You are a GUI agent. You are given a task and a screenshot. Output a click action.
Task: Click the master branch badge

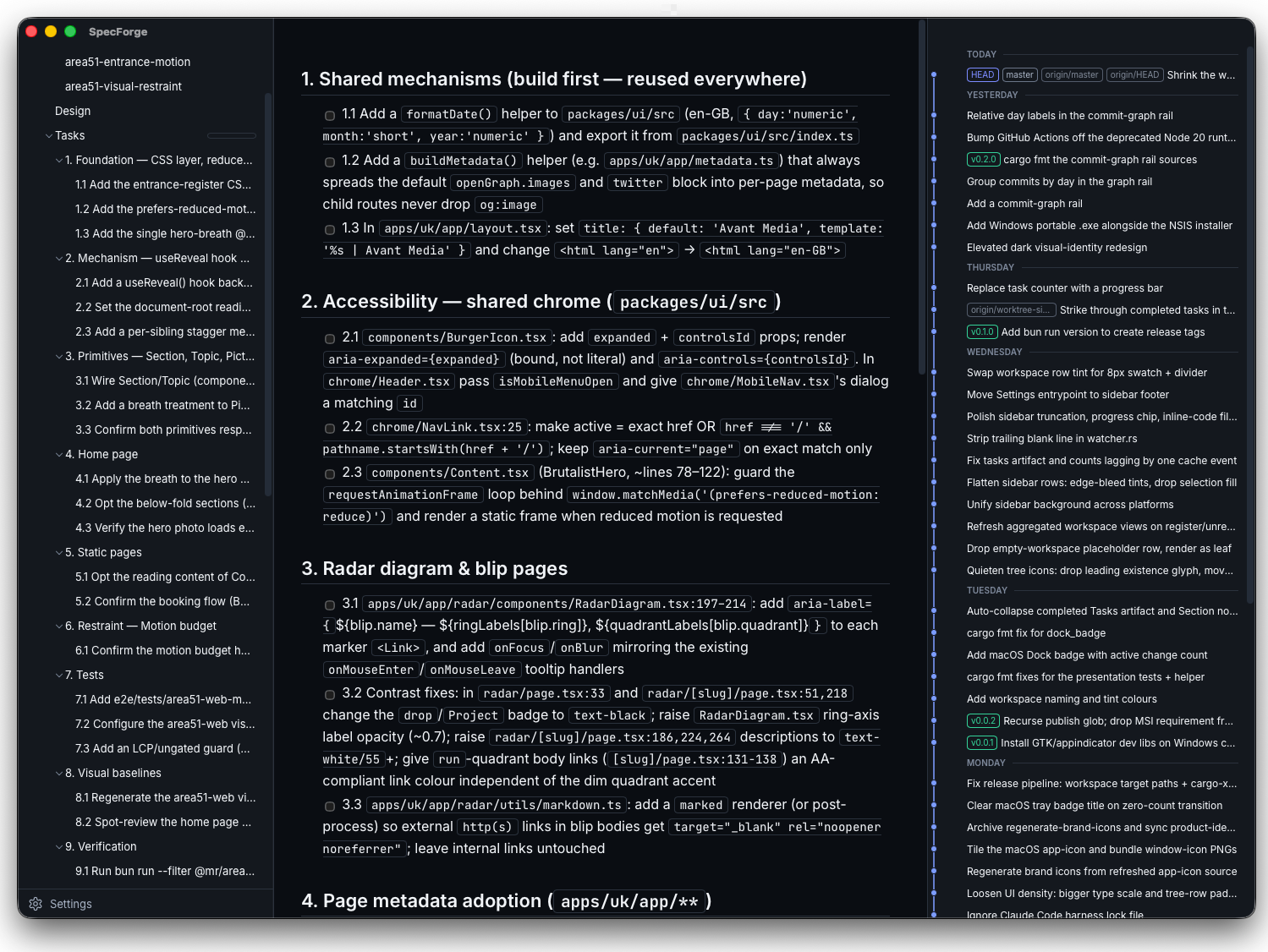click(1019, 74)
